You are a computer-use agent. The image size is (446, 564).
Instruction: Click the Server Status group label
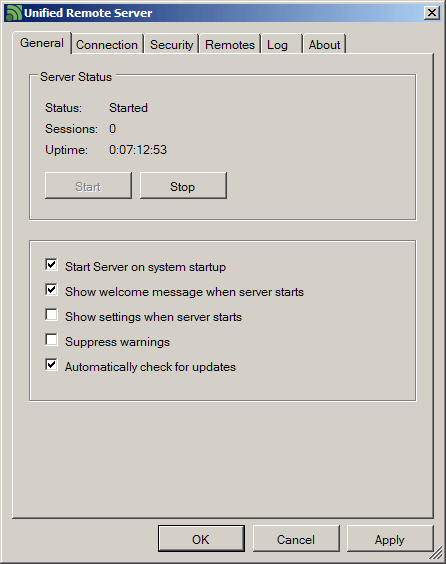pos(76,77)
